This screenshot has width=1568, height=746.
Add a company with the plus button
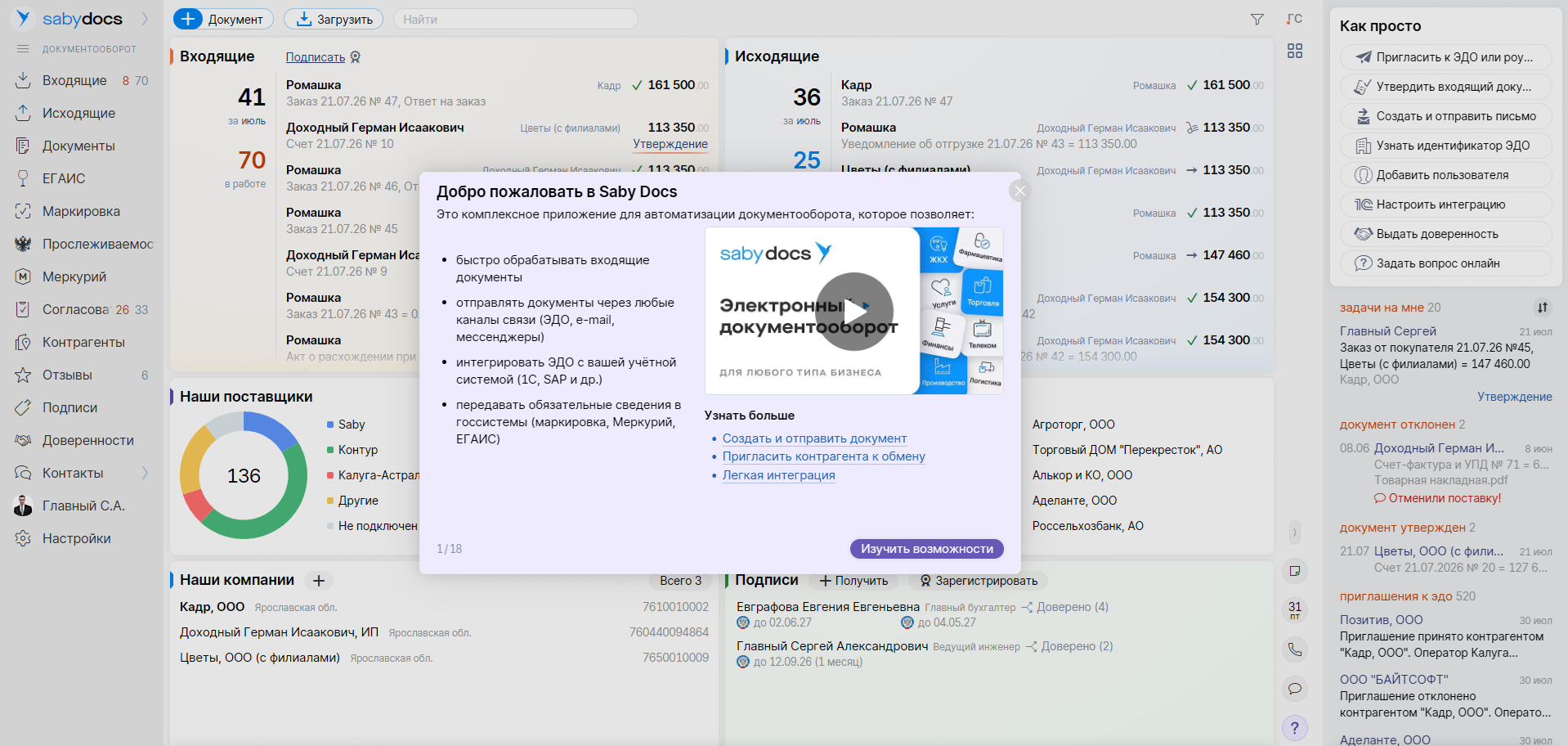(x=319, y=581)
